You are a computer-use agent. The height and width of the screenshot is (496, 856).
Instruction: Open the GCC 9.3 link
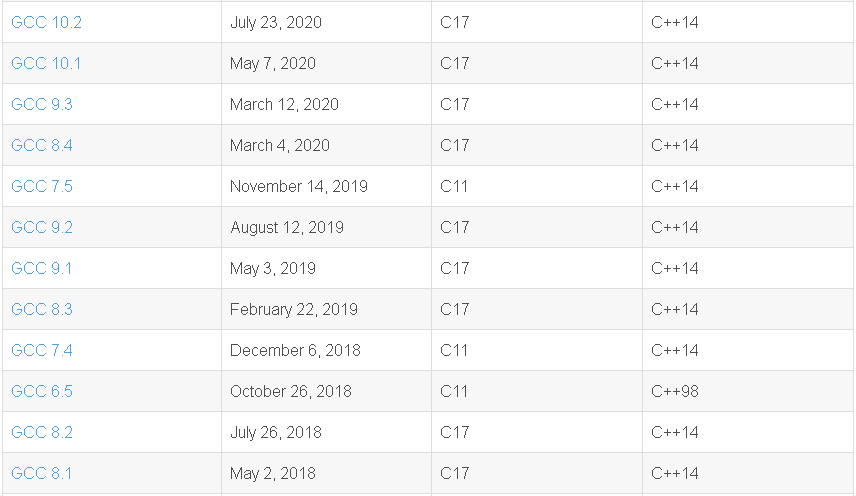tap(42, 104)
